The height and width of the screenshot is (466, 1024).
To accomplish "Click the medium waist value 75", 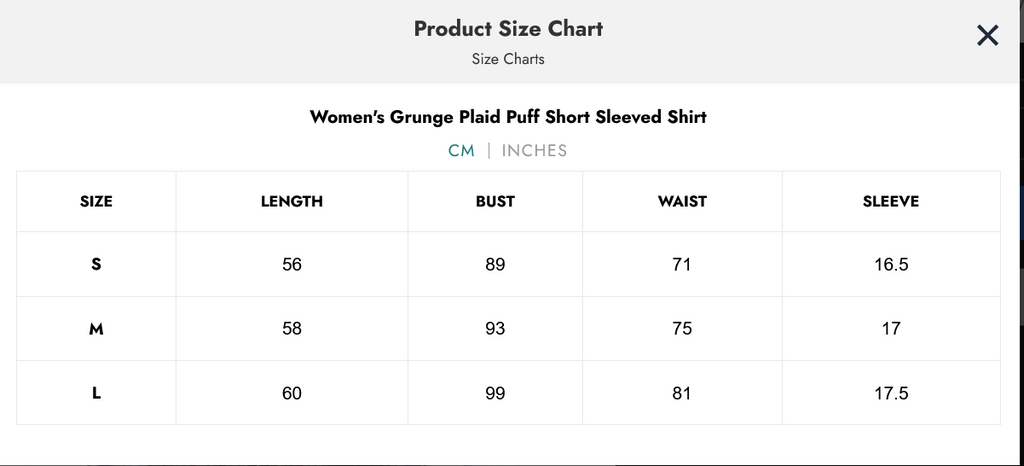I will click(x=682, y=329).
